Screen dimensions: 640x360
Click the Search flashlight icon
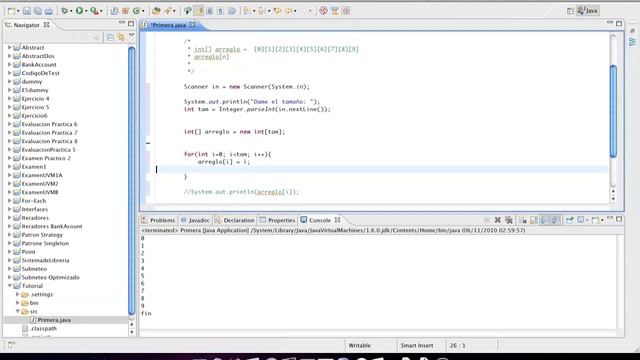coord(168,11)
